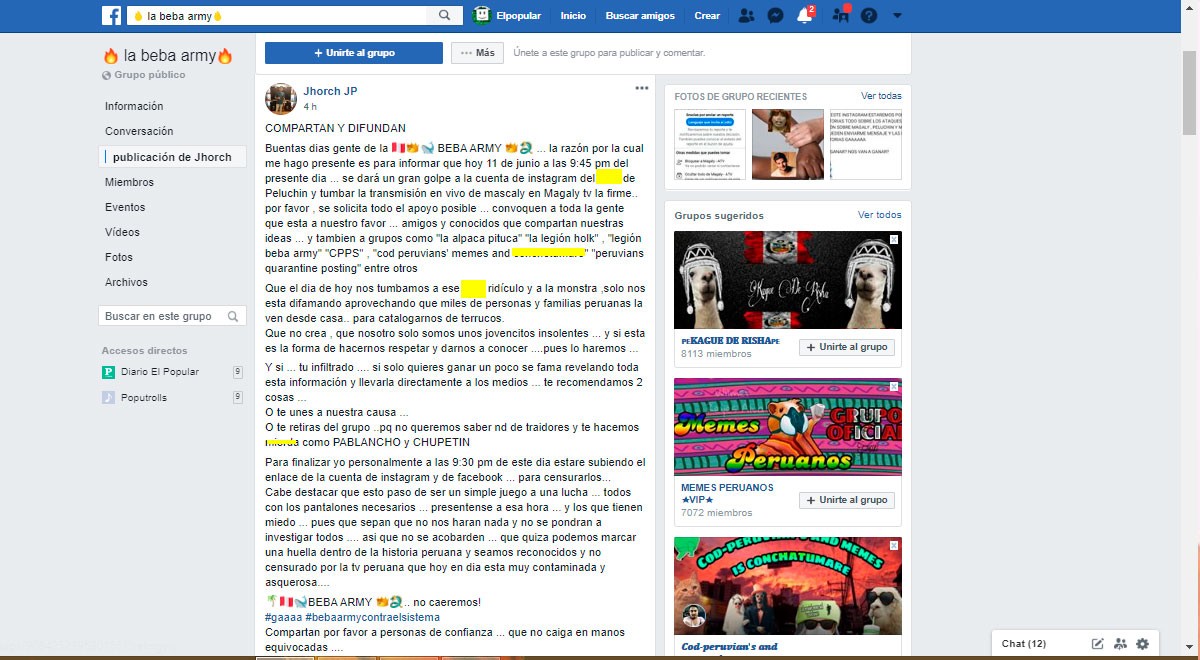Open the Messenger icon in top bar

[775, 16]
